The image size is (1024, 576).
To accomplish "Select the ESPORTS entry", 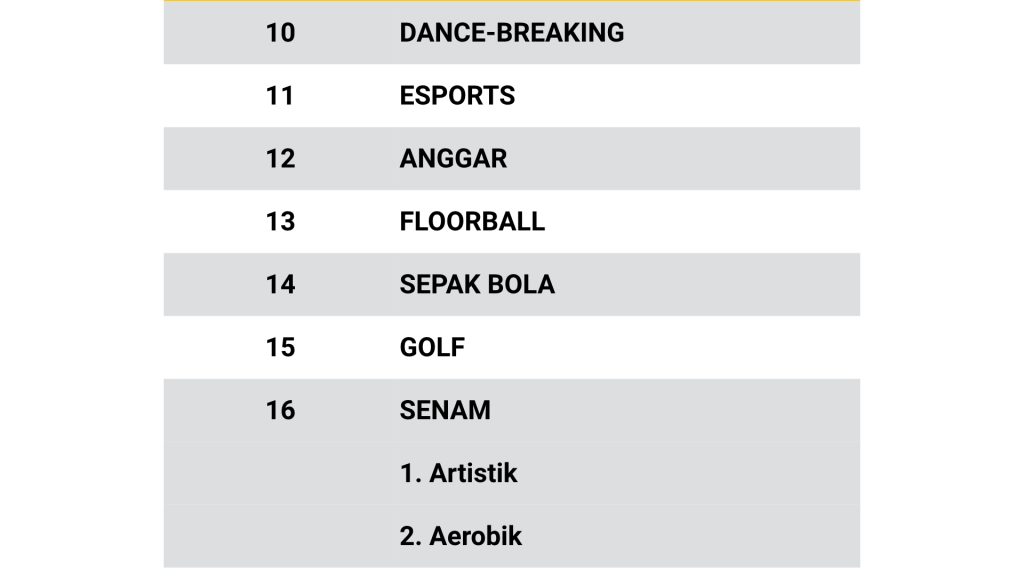I will tap(457, 96).
